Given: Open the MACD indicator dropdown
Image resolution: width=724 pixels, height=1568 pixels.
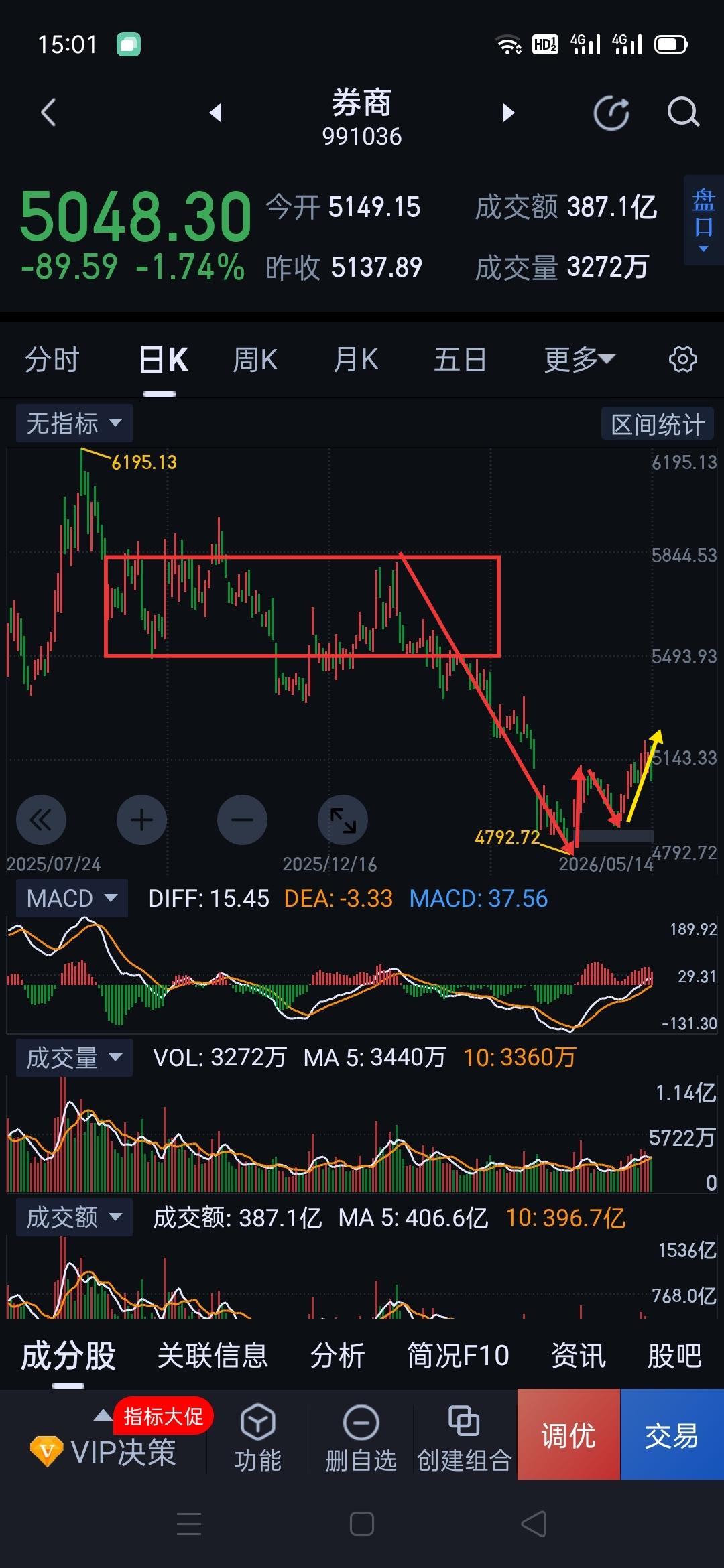Looking at the screenshot, I should tap(72, 898).
